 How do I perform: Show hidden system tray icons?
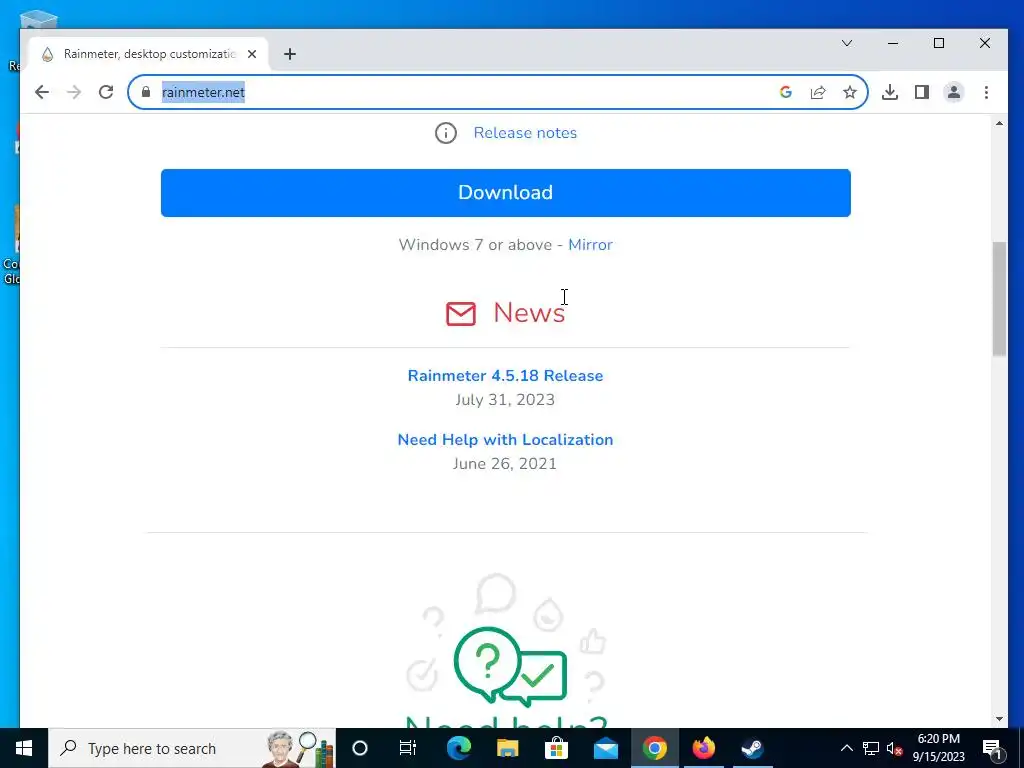click(x=846, y=748)
